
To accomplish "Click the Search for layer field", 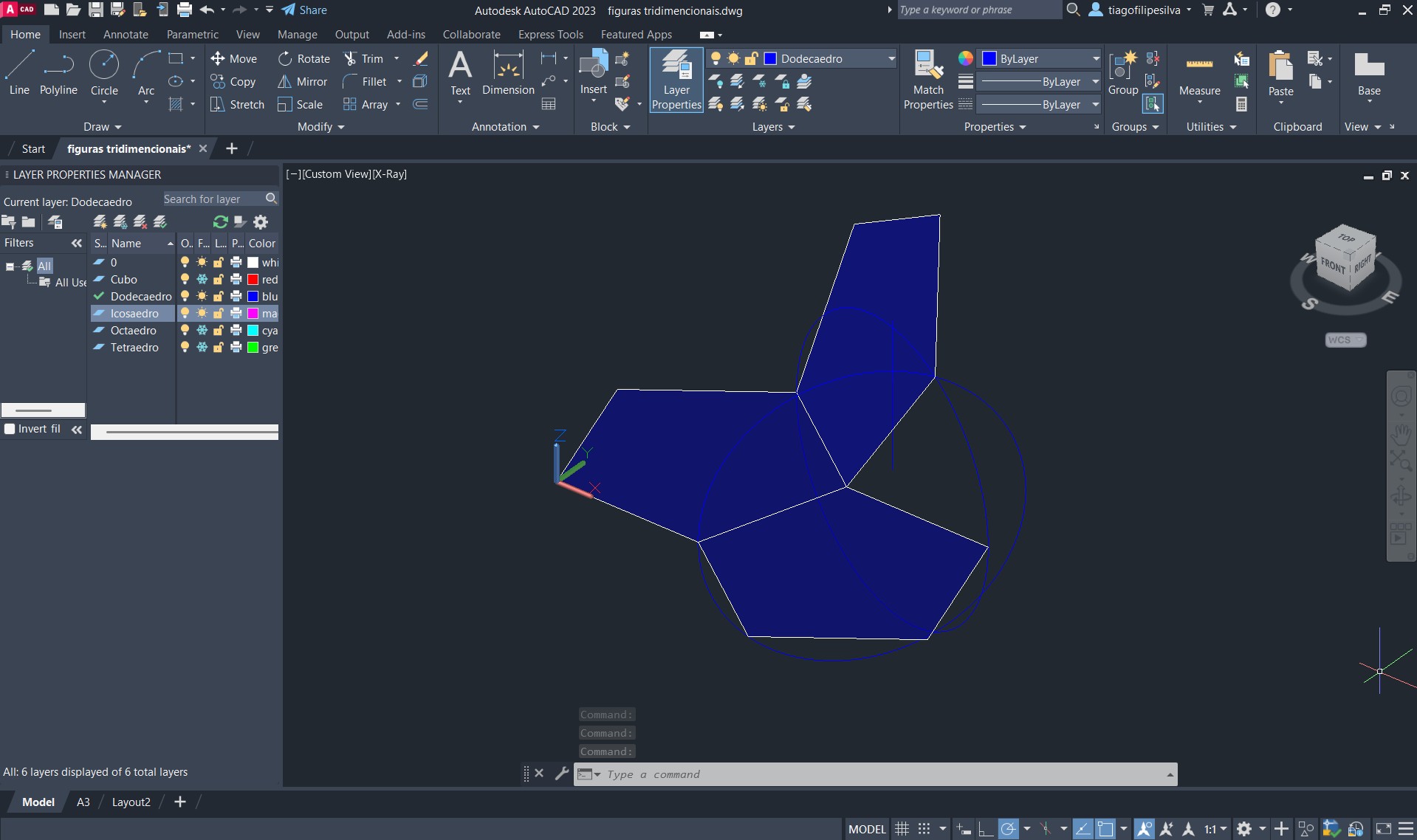I will click(212, 199).
